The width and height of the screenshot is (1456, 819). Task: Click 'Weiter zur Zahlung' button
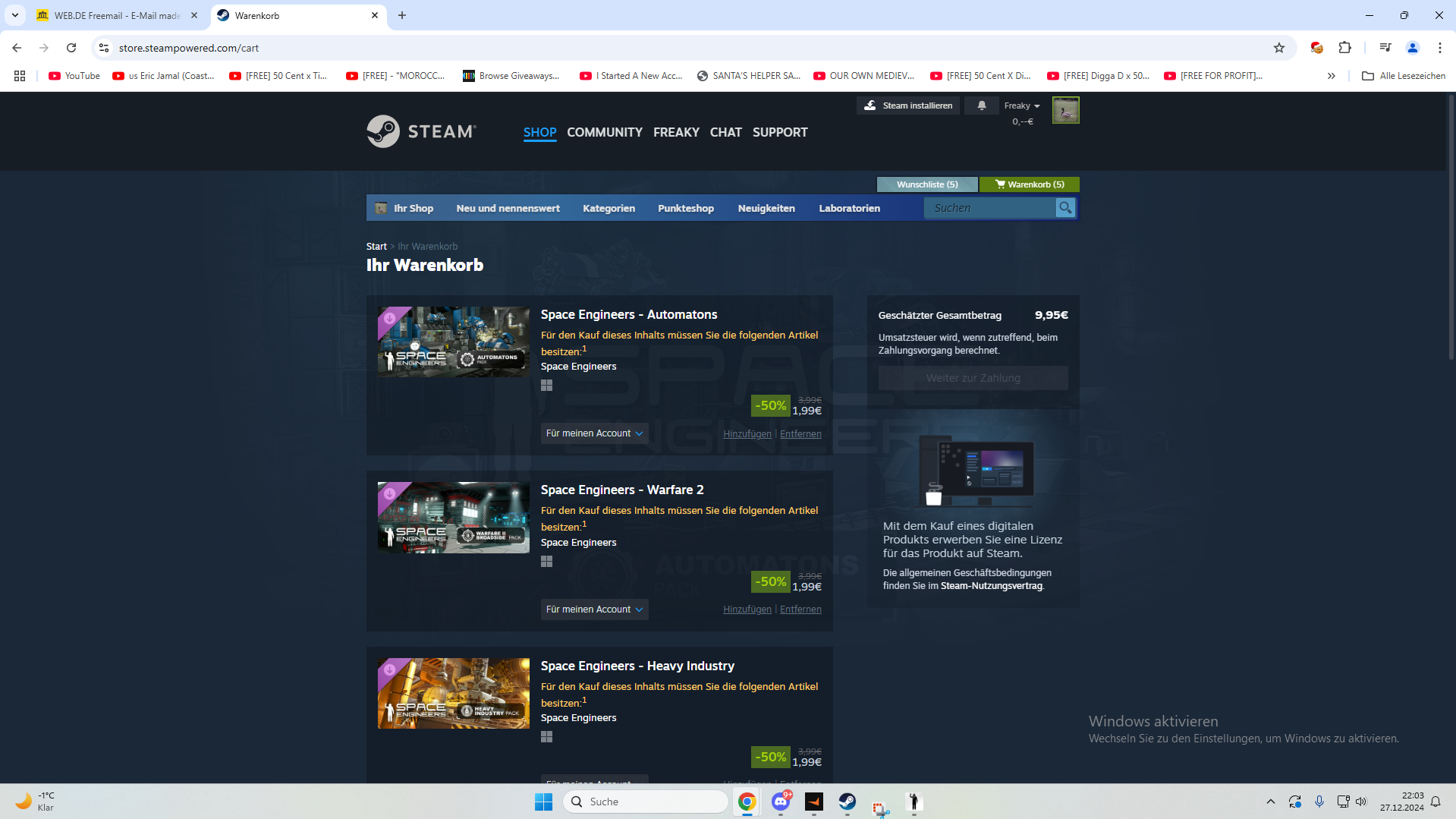coord(973,378)
